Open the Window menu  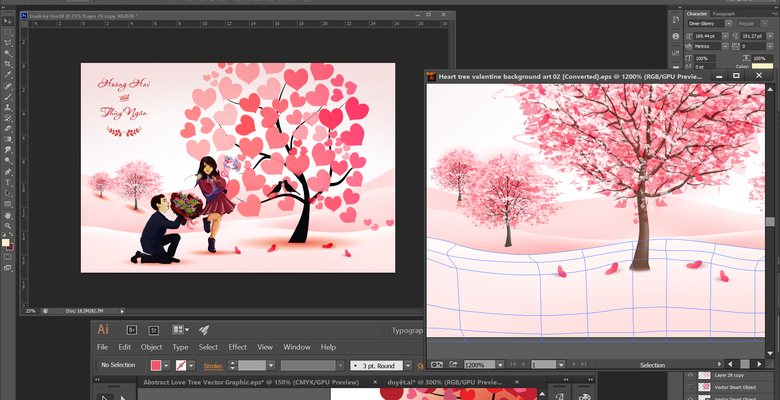(297, 347)
